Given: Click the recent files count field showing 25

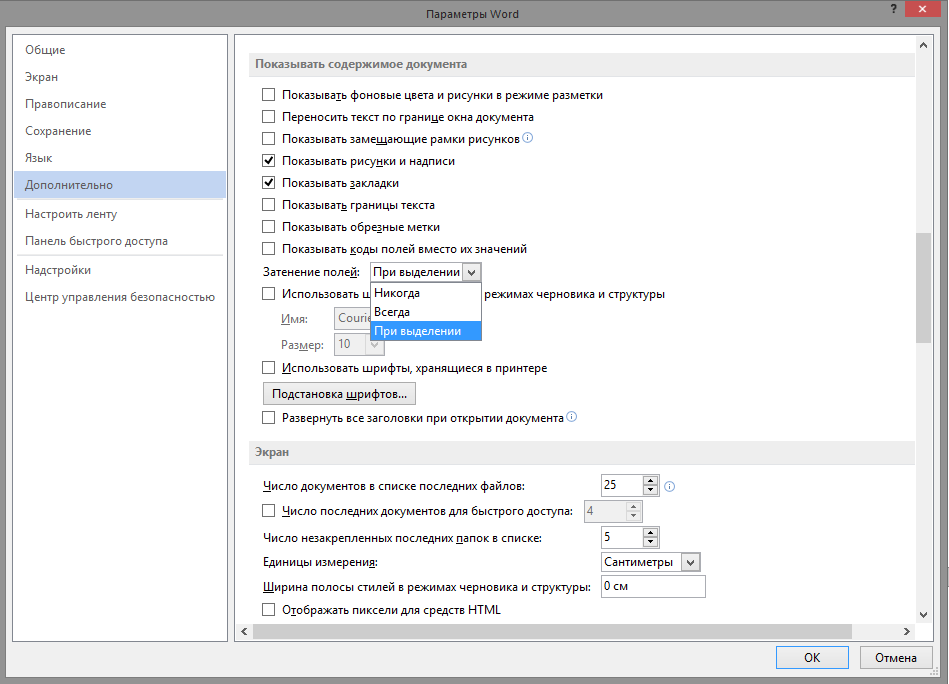Looking at the screenshot, I should tap(622, 485).
